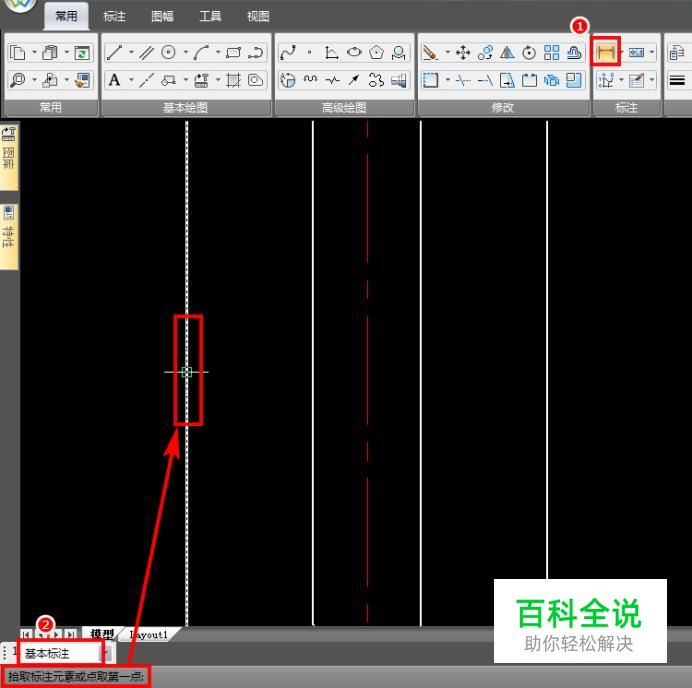This screenshot has height=688, width=692.
Task: Select the Polyline tool
Action: point(256,53)
